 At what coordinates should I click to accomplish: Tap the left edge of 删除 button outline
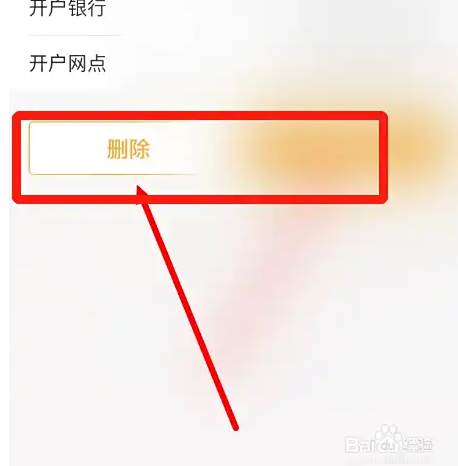click(x=30, y=148)
